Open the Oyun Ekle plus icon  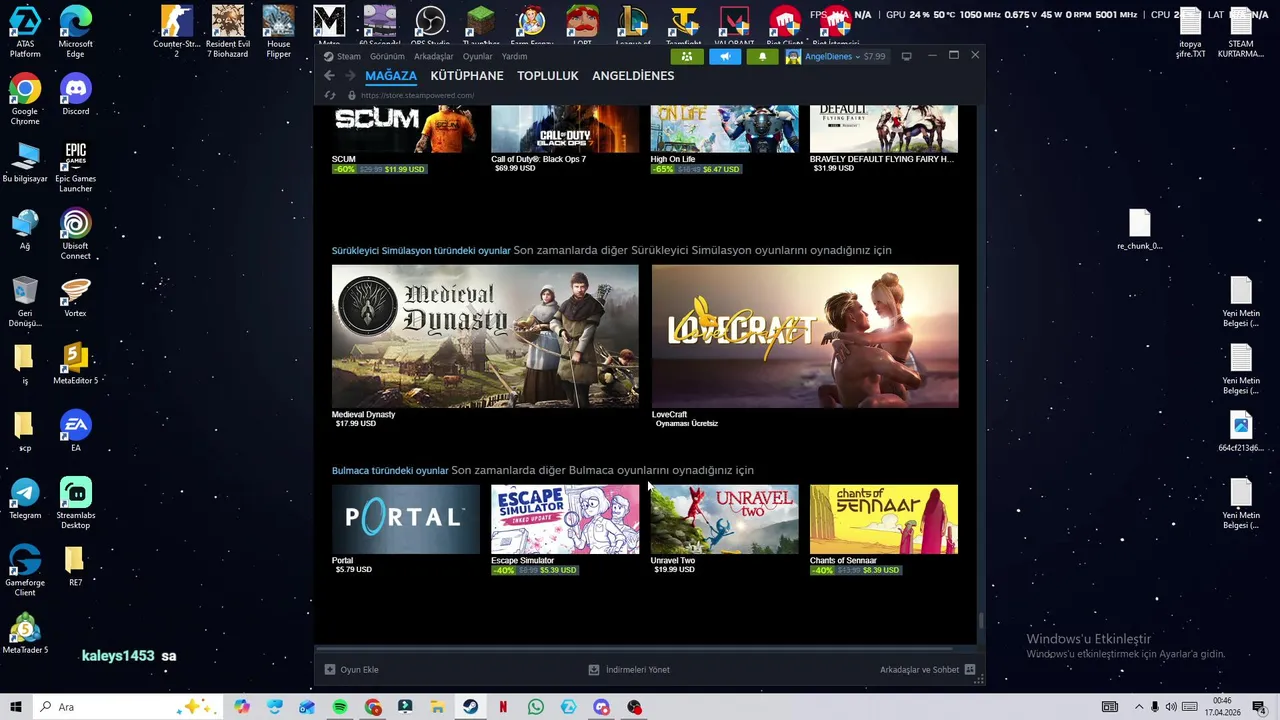click(x=330, y=670)
